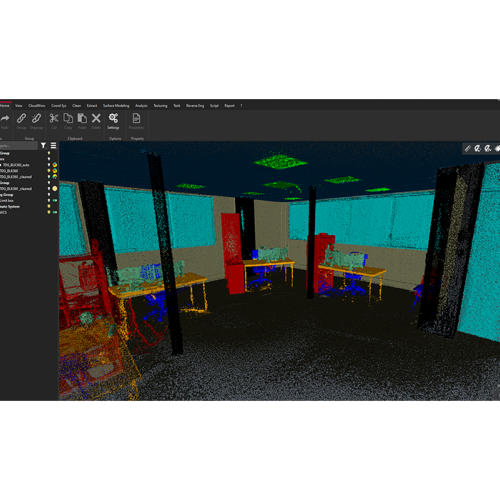This screenshot has width=500, height=500.
Task: Open the Analysis ribbon tab
Action: click(x=141, y=106)
